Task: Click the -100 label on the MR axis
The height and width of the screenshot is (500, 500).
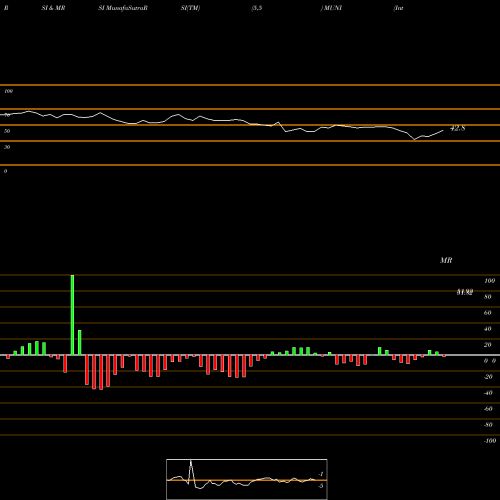Action: (x=490, y=441)
